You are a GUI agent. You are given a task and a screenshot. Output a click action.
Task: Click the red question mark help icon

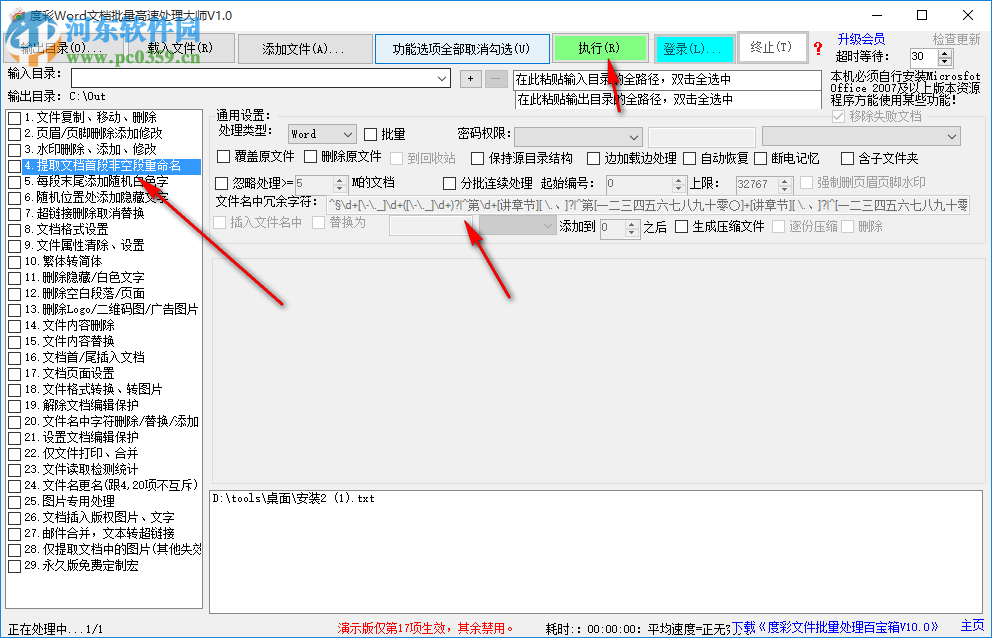pos(818,49)
